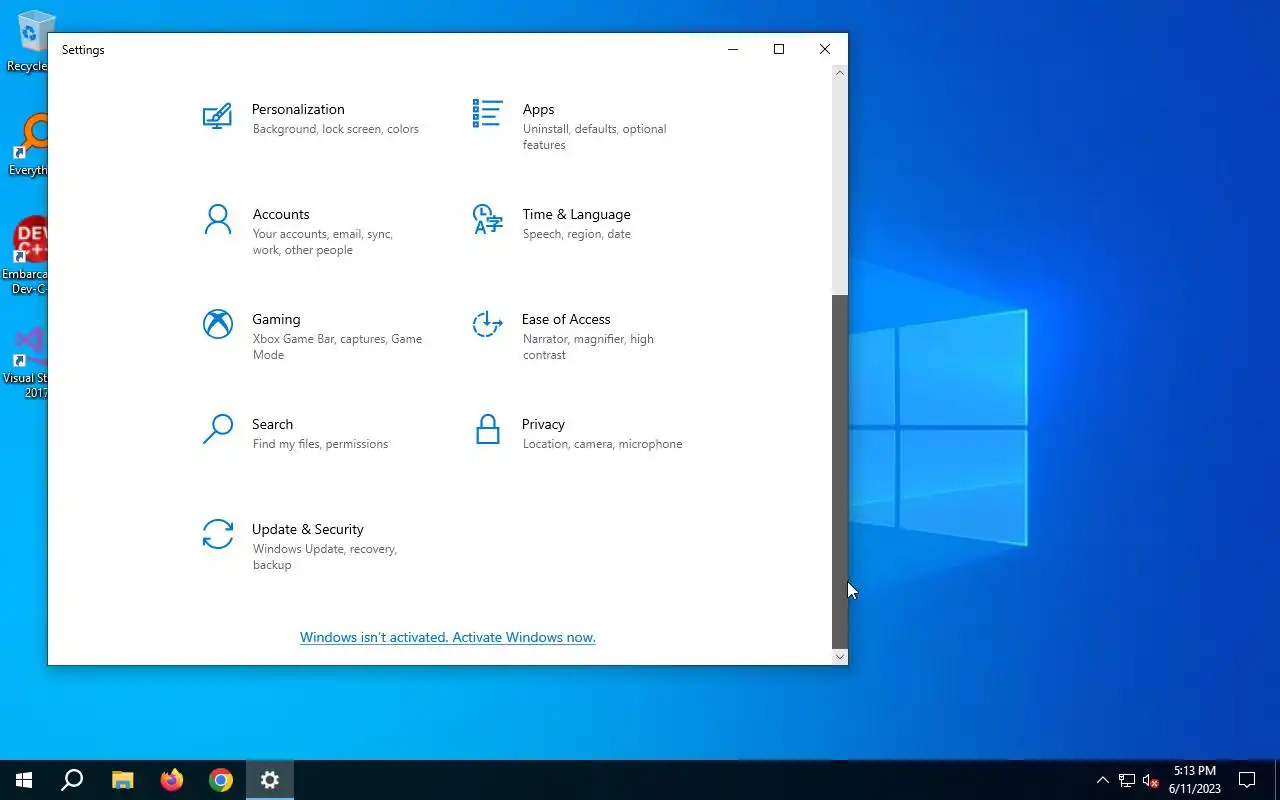
Task: Click the Windows isn't activated link
Action: point(448,637)
